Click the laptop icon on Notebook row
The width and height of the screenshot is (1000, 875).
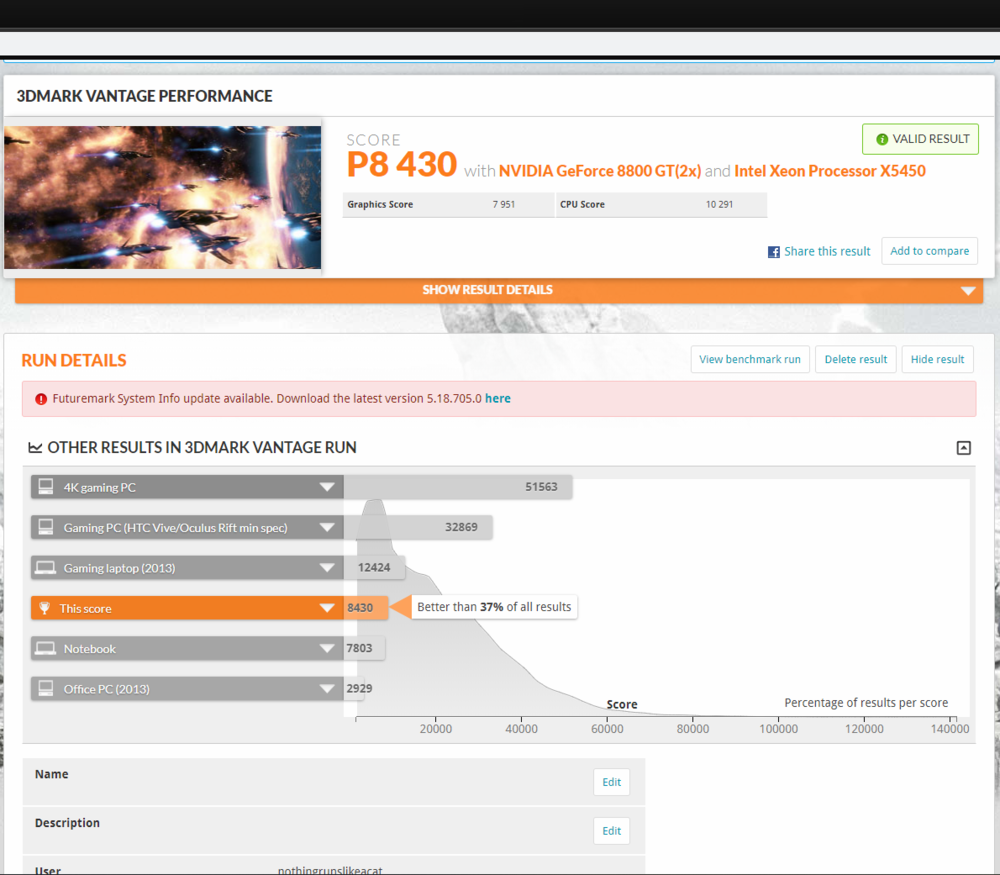45,649
